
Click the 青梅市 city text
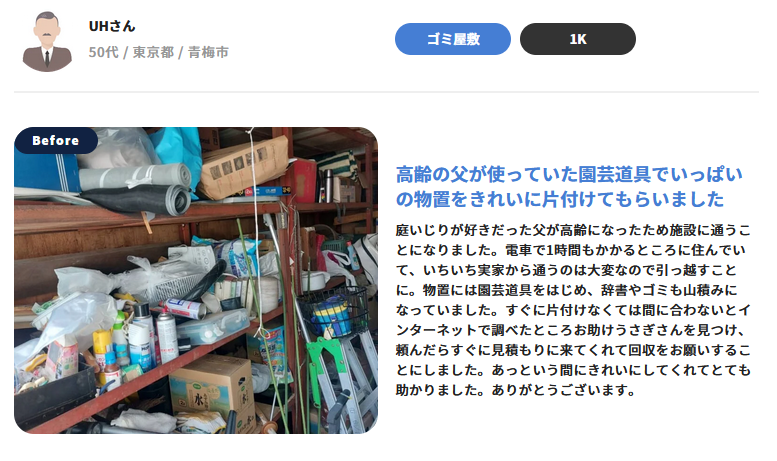208,52
